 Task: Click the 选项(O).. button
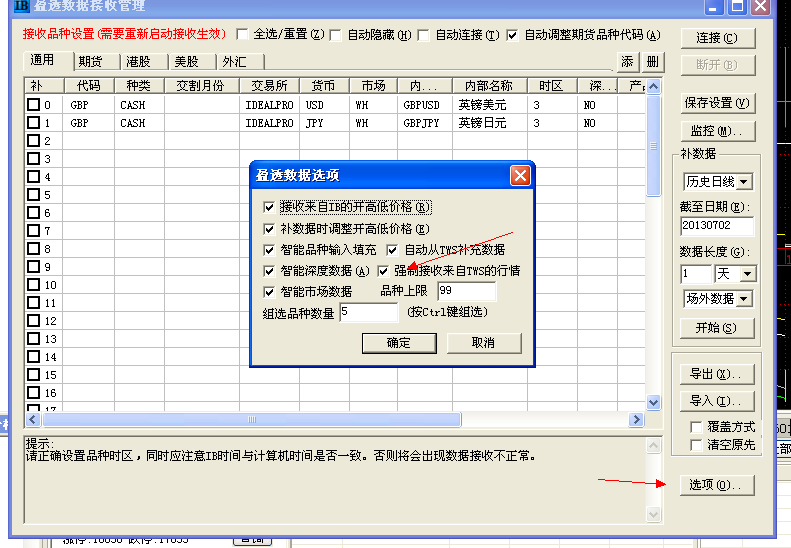pyautogui.click(x=715, y=485)
